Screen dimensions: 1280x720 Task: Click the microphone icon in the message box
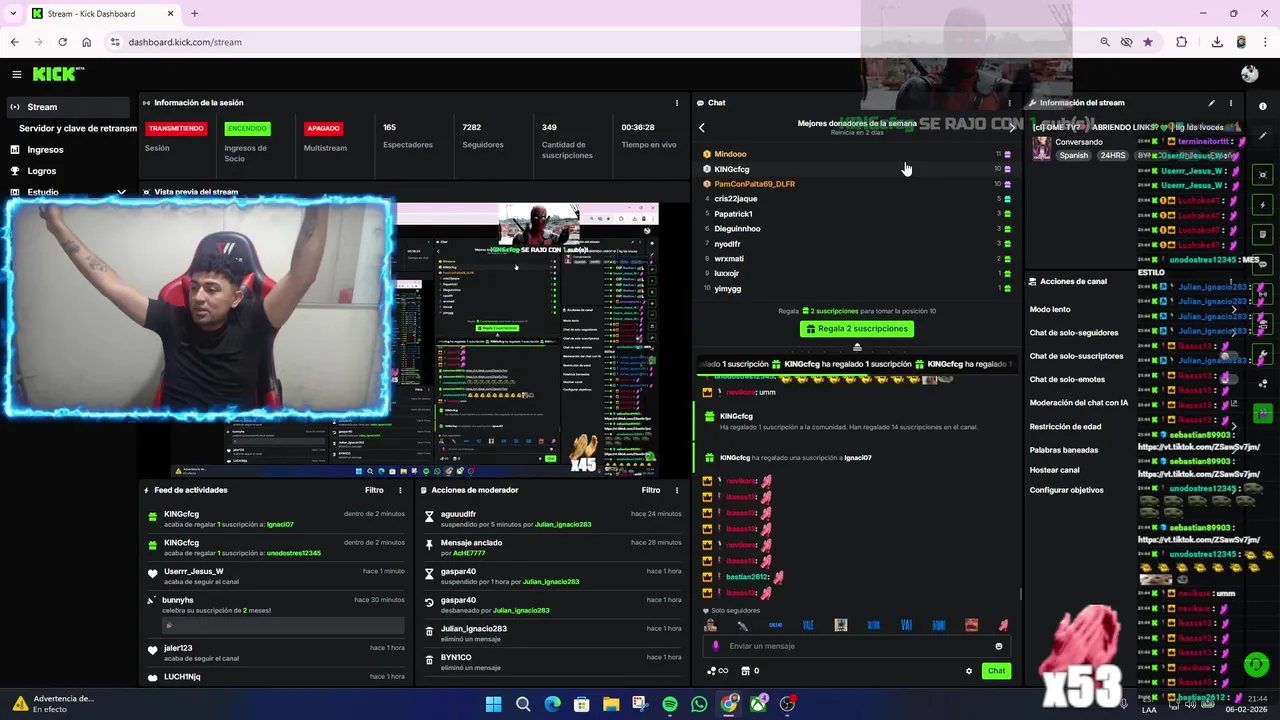pyautogui.click(x=716, y=646)
